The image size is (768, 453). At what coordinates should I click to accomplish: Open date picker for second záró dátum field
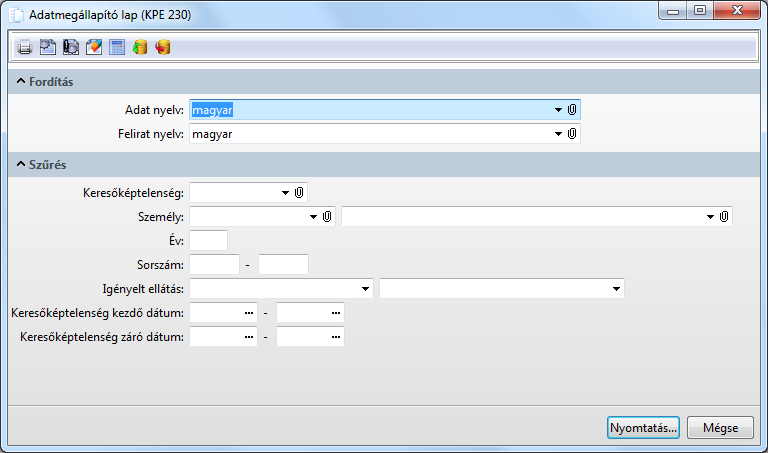[336, 336]
